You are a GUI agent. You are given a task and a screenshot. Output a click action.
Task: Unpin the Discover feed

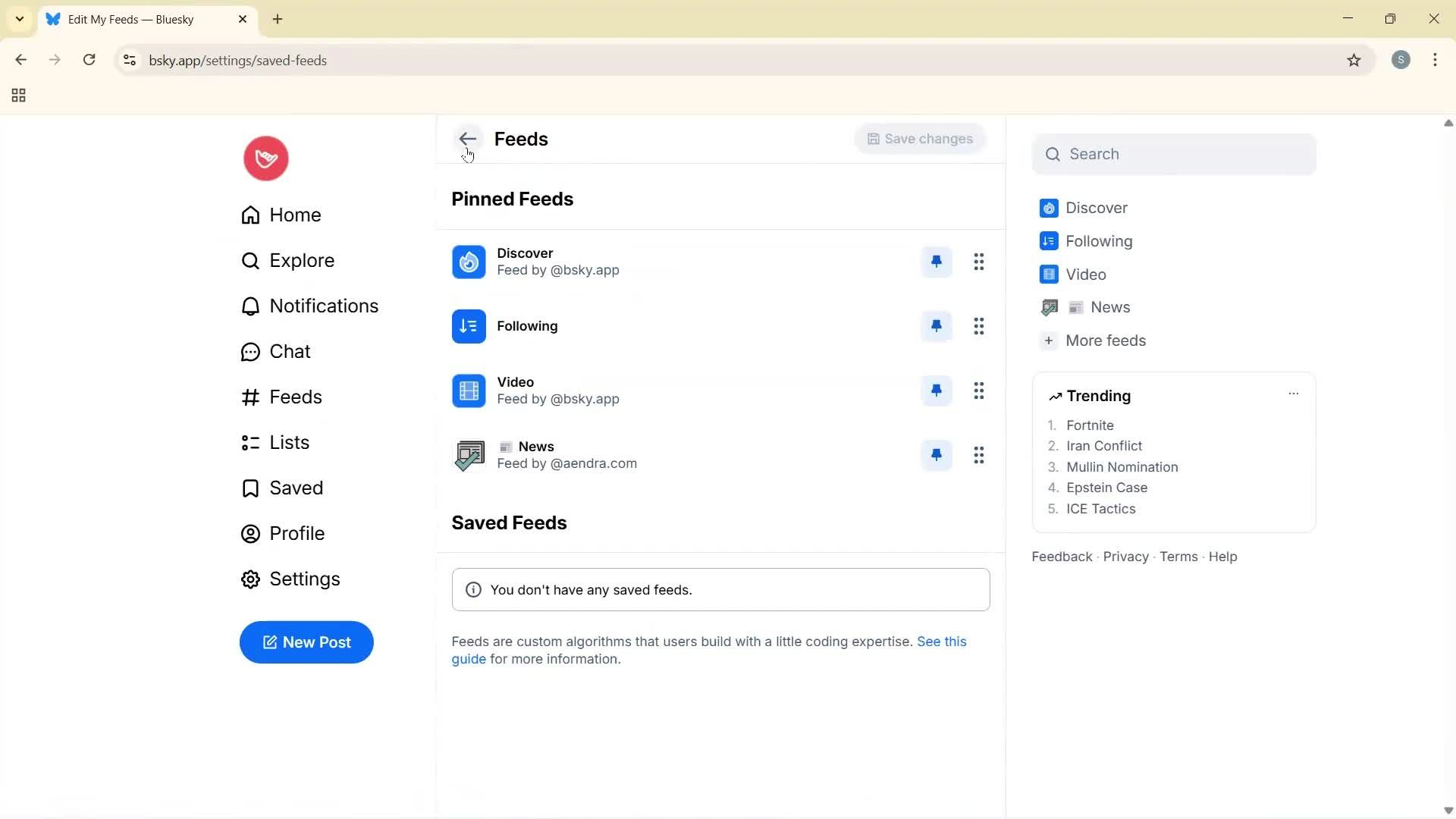[937, 261]
